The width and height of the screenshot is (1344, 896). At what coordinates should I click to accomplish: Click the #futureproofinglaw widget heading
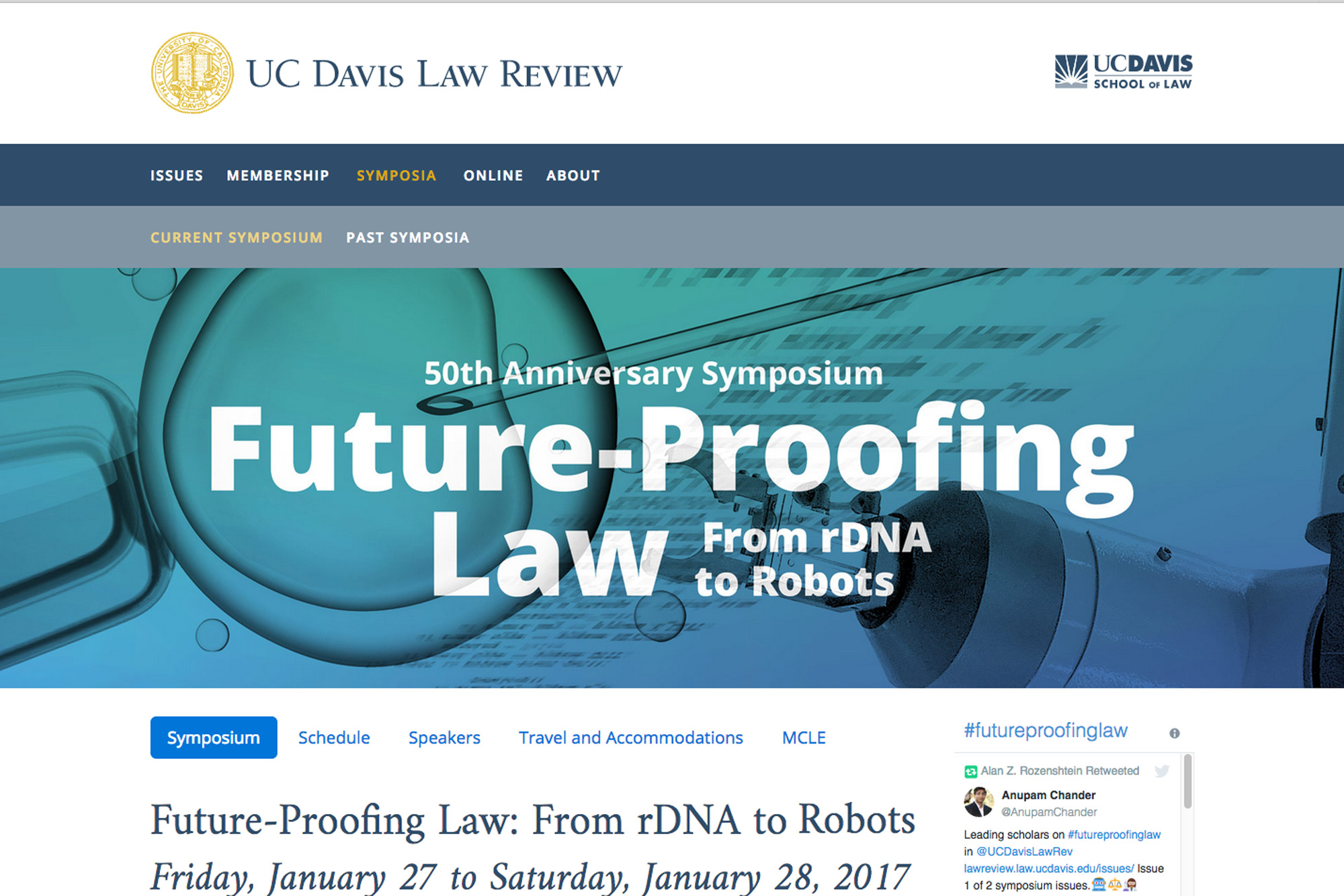point(1045,731)
